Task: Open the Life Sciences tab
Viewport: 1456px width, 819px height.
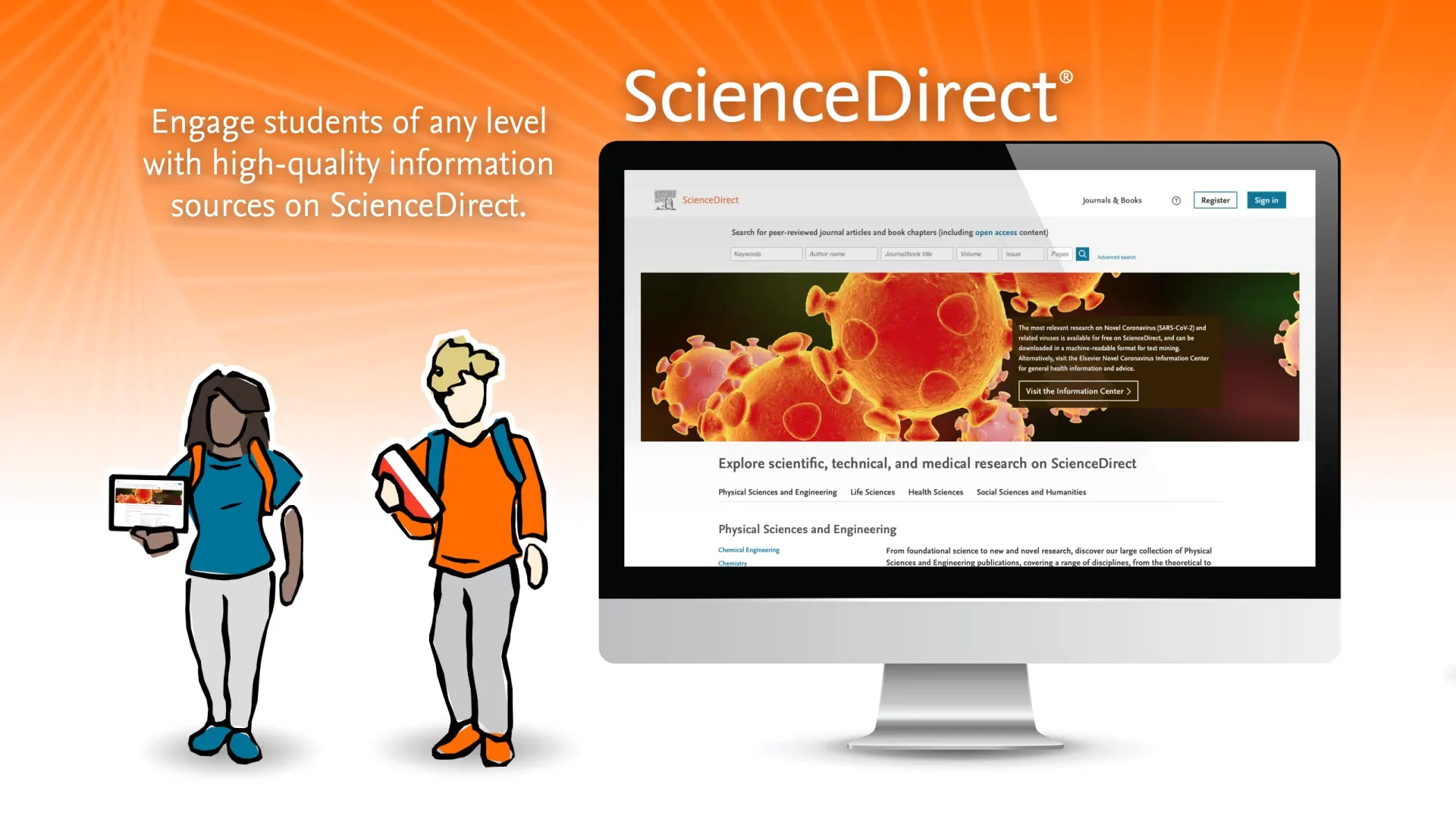Action: 872,492
